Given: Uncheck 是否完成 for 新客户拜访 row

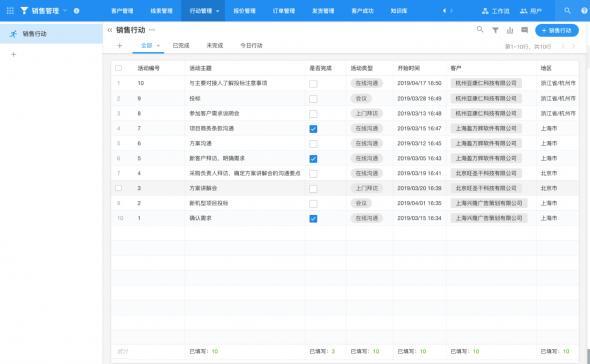Looking at the screenshot, I should [x=313, y=159].
